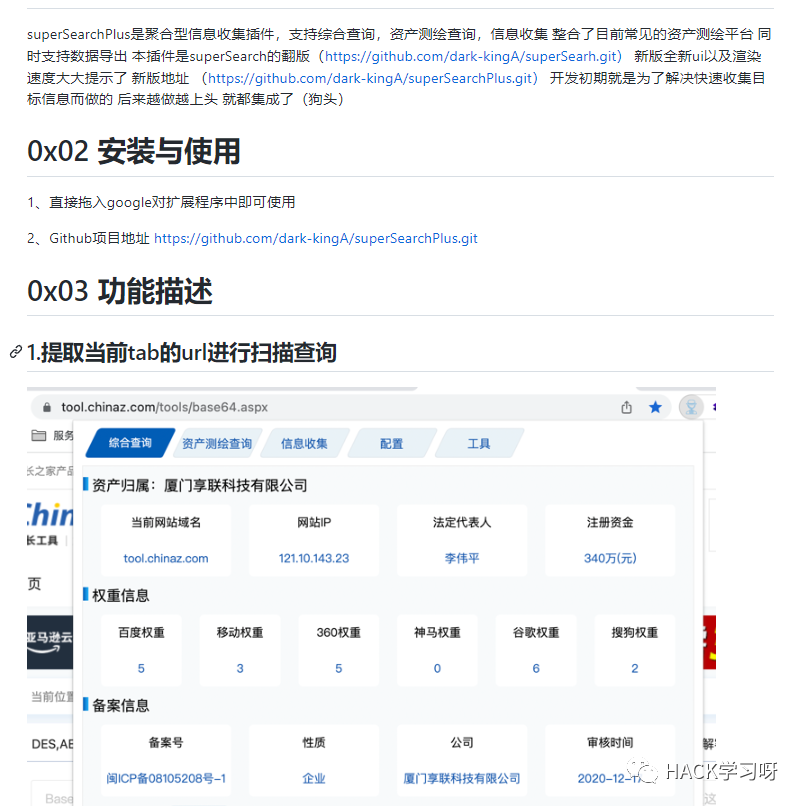Click the registered capital 340万(元)
This screenshot has height=806, width=803.
click(610, 558)
